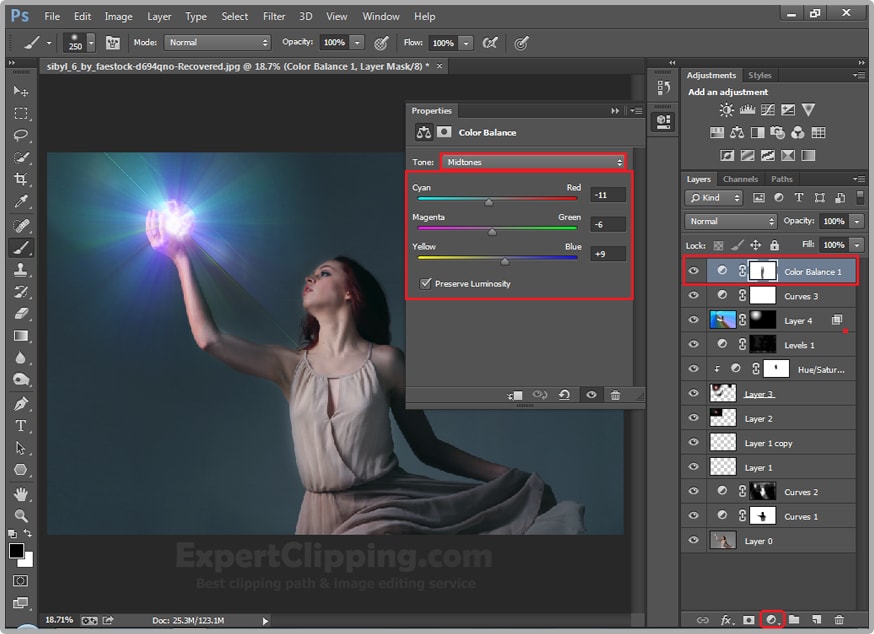Reset adjustment defaults in the Properties panel
The height and width of the screenshot is (634, 874).
coord(564,395)
